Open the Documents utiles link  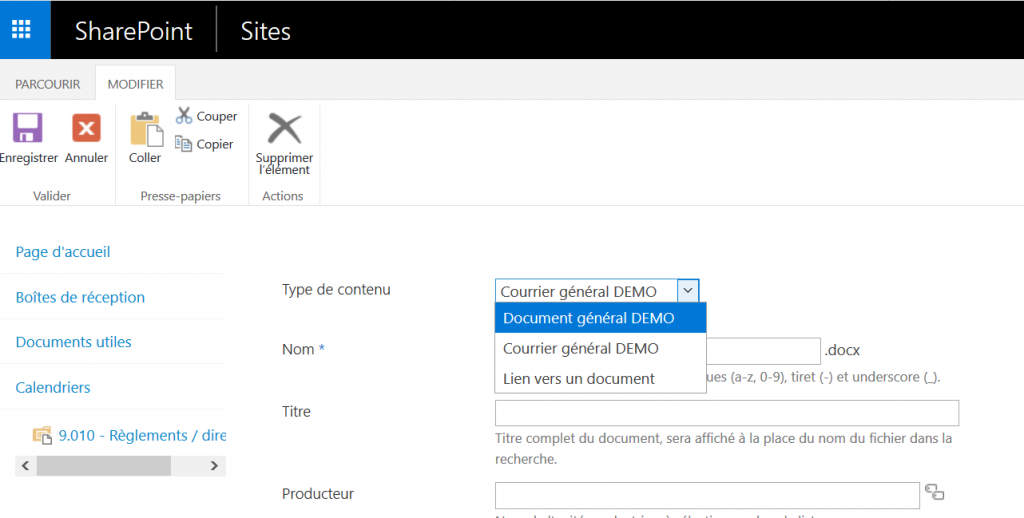tap(74, 342)
